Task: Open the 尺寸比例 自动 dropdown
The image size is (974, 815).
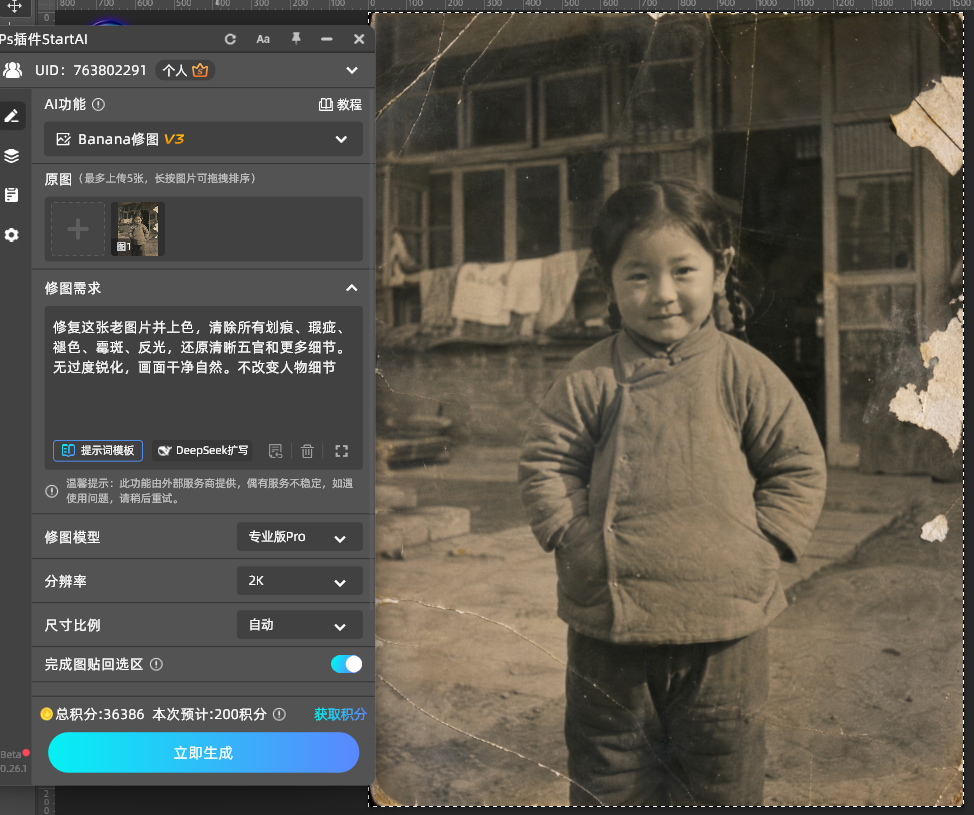Action: pos(299,625)
